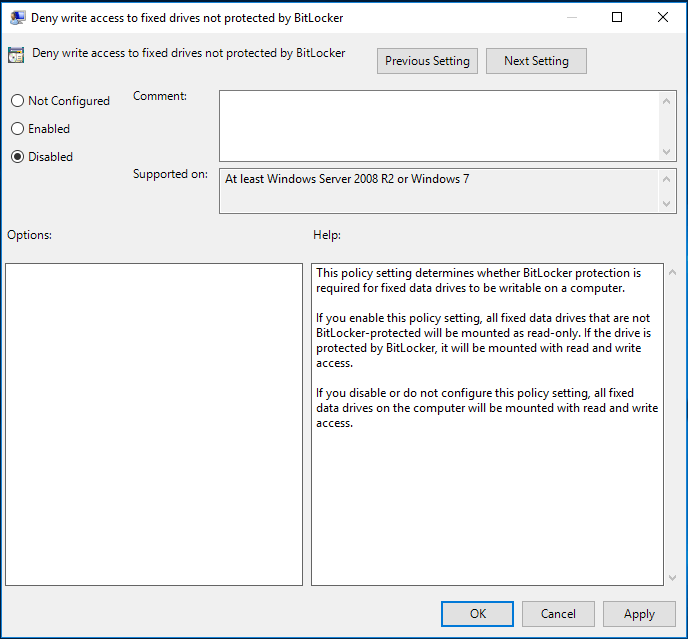Screen dimensions: 688x639
Task: Click the Help paragraph starting 'If you enable this policy'
Action: tap(484, 341)
